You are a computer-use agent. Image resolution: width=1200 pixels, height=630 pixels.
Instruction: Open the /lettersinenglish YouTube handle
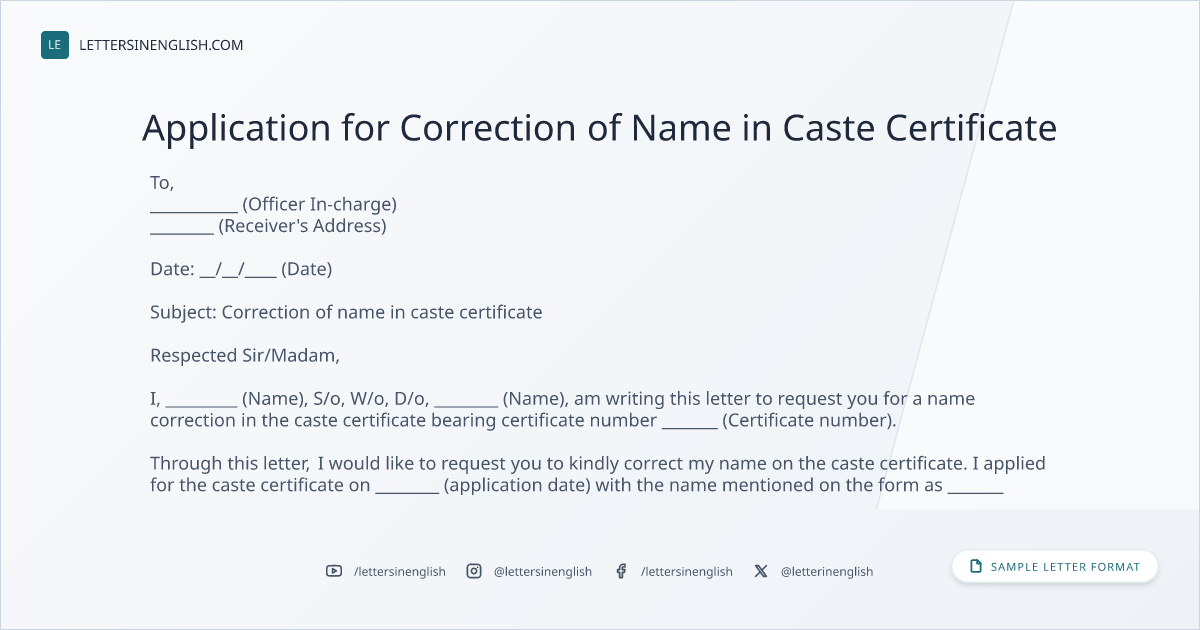(x=400, y=571)
